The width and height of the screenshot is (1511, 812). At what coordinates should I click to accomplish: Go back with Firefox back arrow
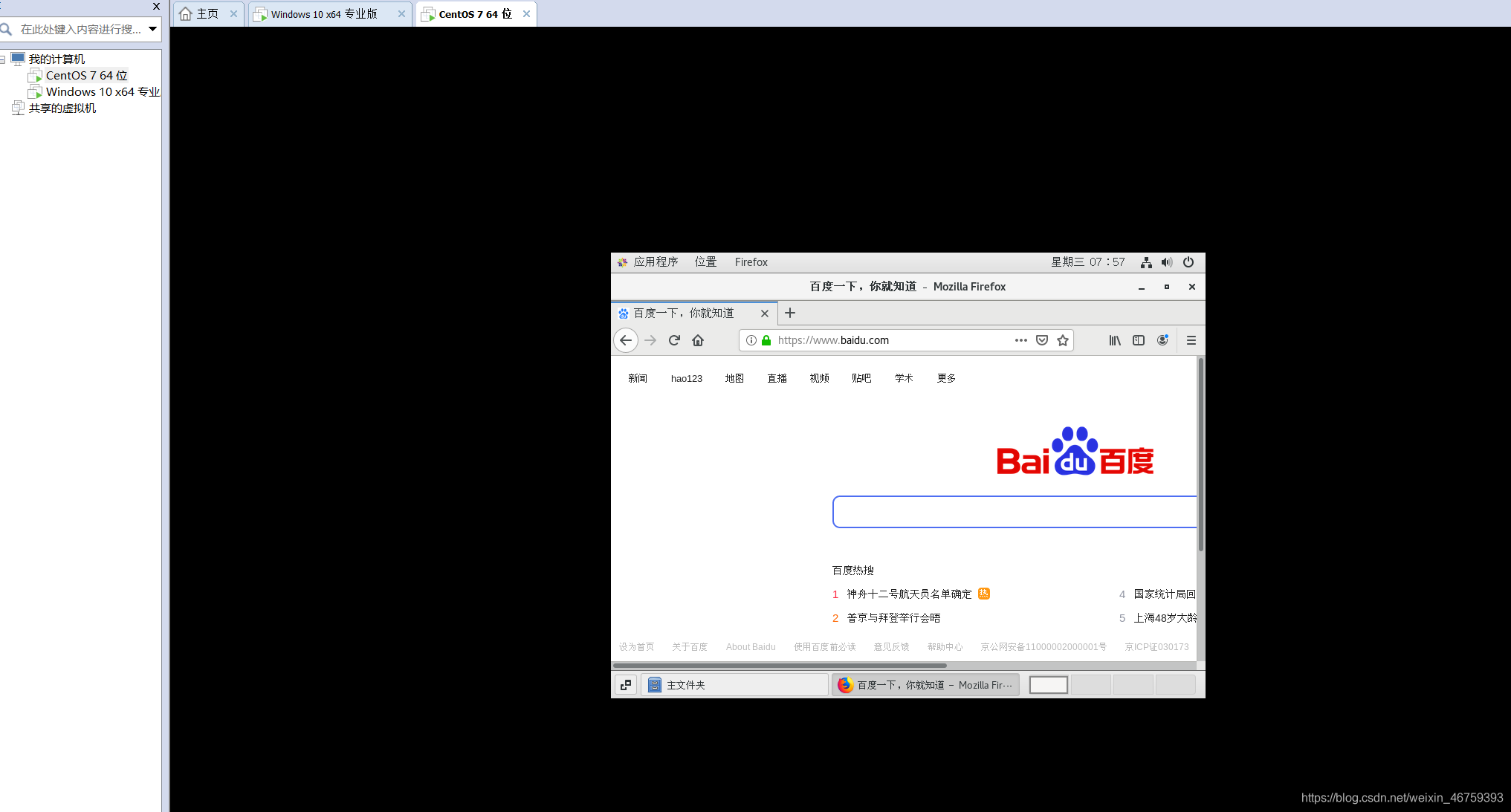(x=626, y=340)
